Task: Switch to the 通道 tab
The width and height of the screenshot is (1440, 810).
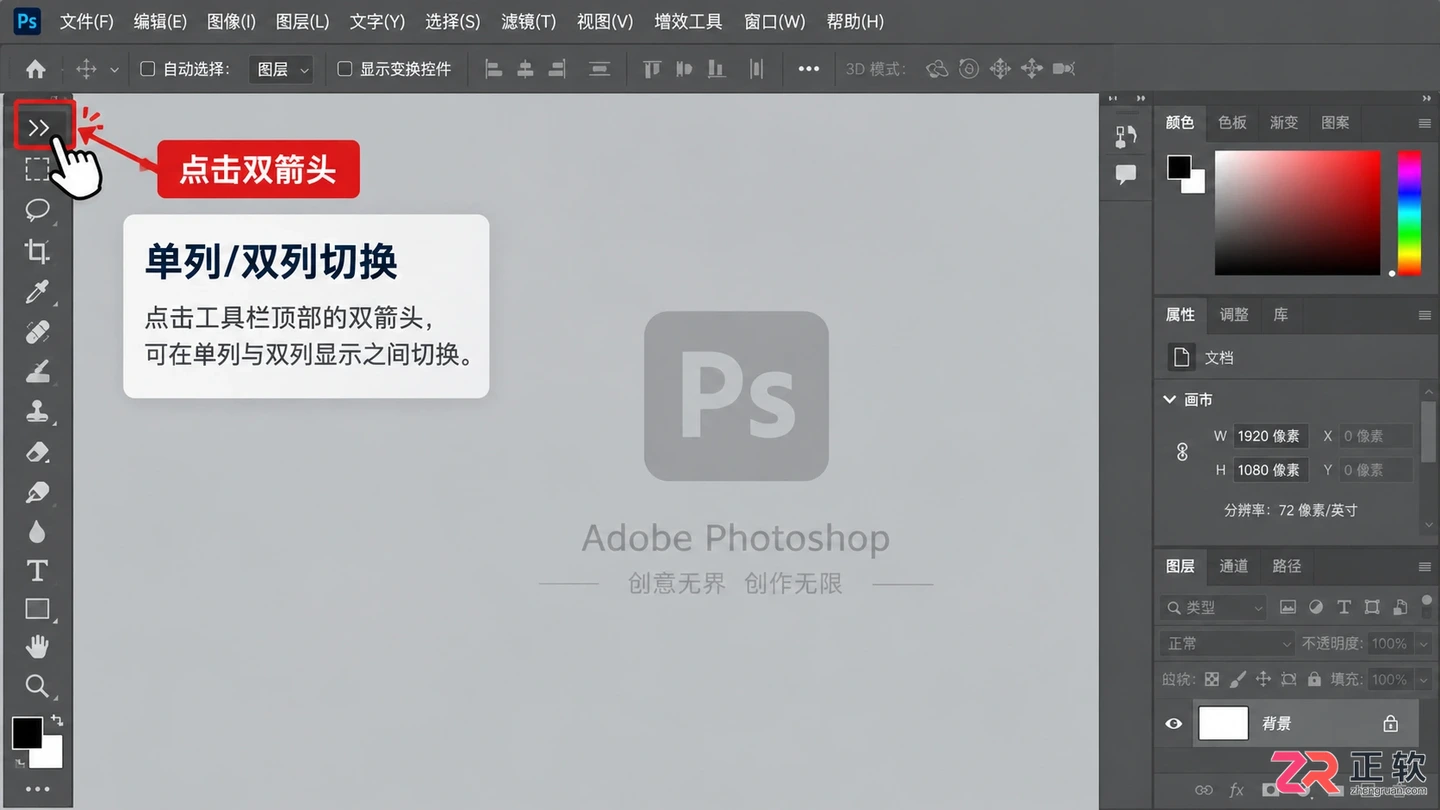Action: 1233,566
